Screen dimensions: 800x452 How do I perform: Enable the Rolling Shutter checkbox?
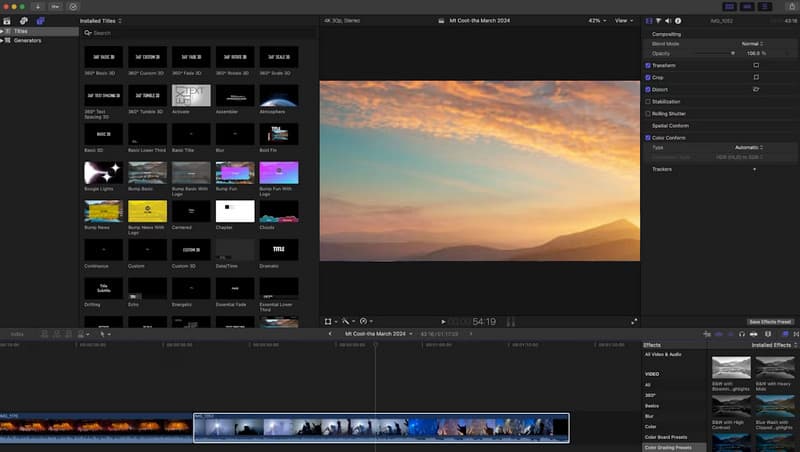click(x=648, y=114)
